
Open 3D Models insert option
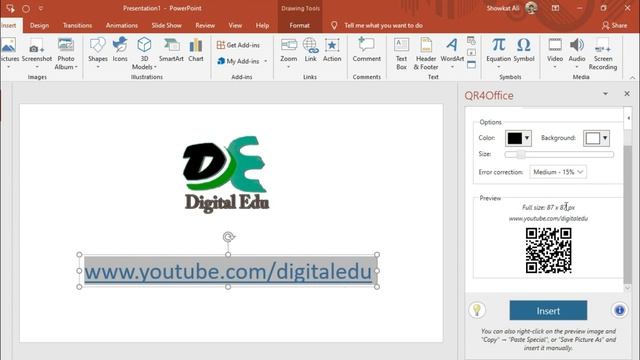tap(144, 53)
